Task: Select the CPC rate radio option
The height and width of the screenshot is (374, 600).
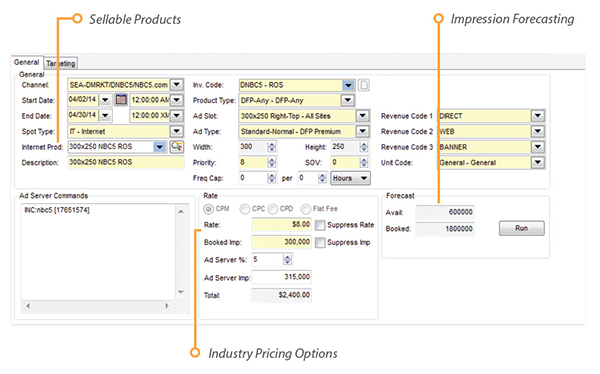Action: 245,209
